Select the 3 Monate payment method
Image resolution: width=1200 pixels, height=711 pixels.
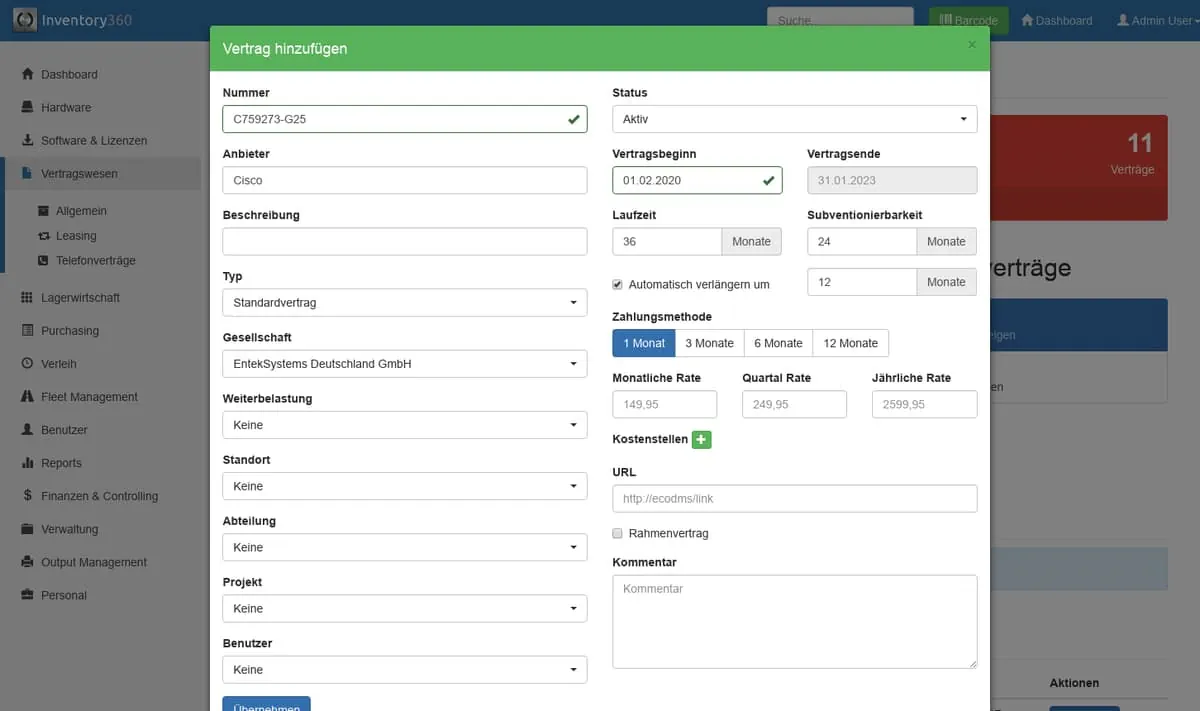[709, 343]
